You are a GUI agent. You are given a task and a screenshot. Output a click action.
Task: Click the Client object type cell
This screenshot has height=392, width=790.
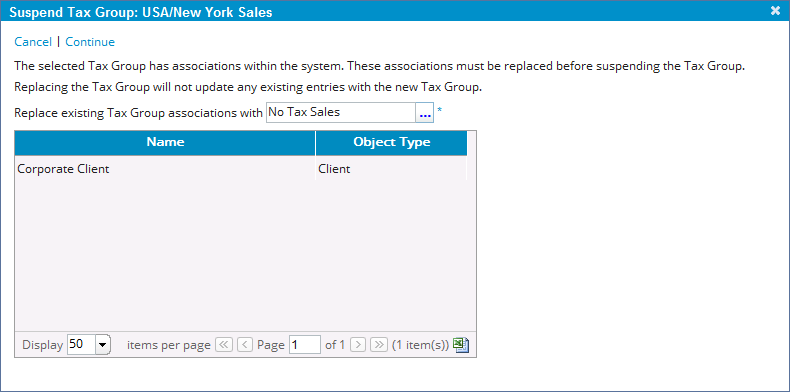point(391,169)
